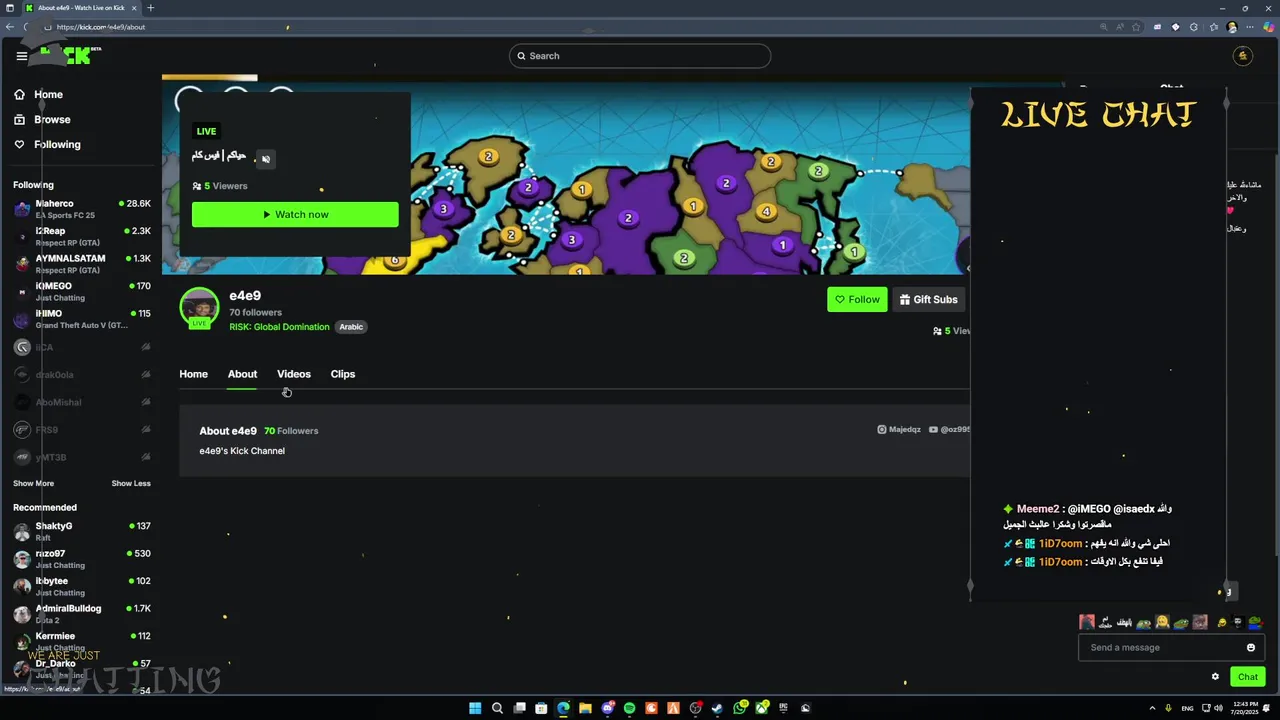Open i2Reap channel in Following list
Screen dimensions: 1280x720
[x=82, y=237]
